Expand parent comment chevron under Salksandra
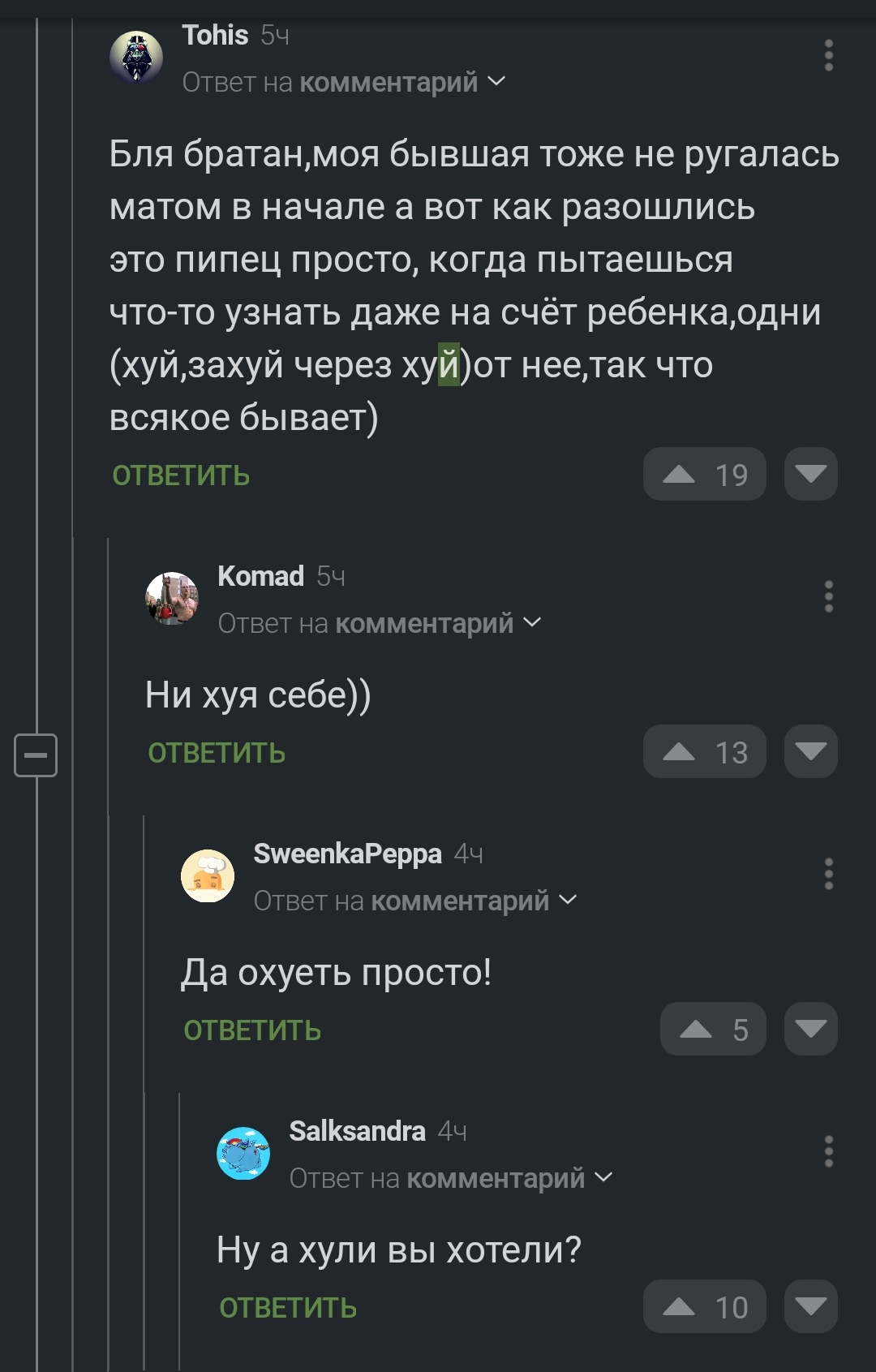This screenshot has width=876, height=1372. coord(604,1177)
